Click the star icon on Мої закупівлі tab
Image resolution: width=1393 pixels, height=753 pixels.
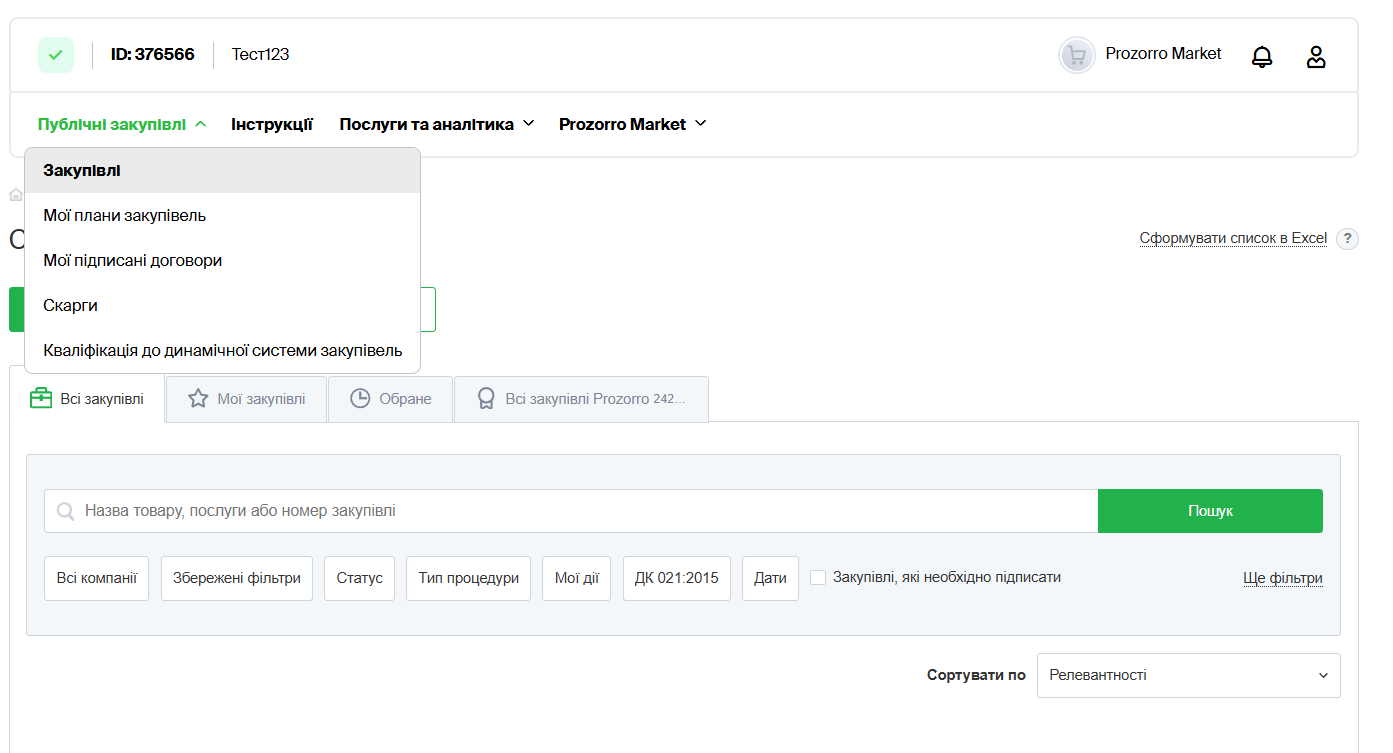pos(198,399)
